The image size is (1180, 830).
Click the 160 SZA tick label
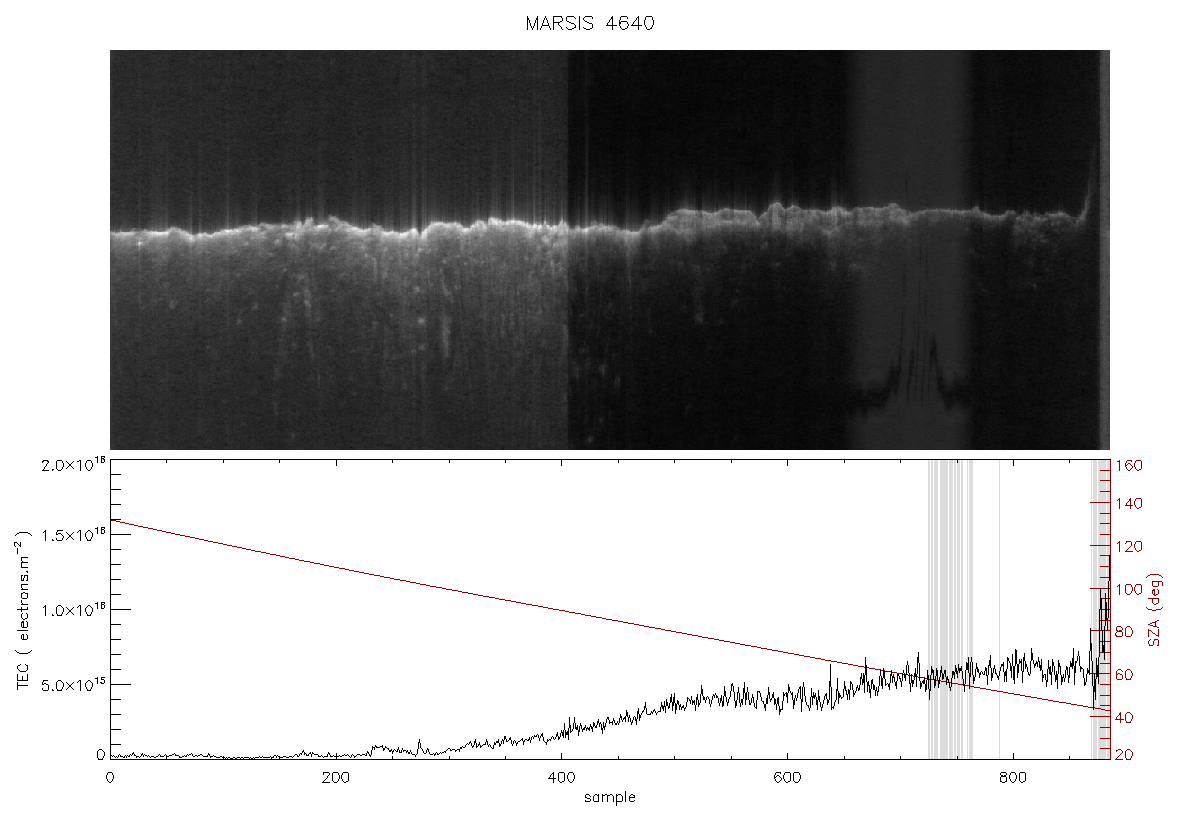[x=1128, y=466]
